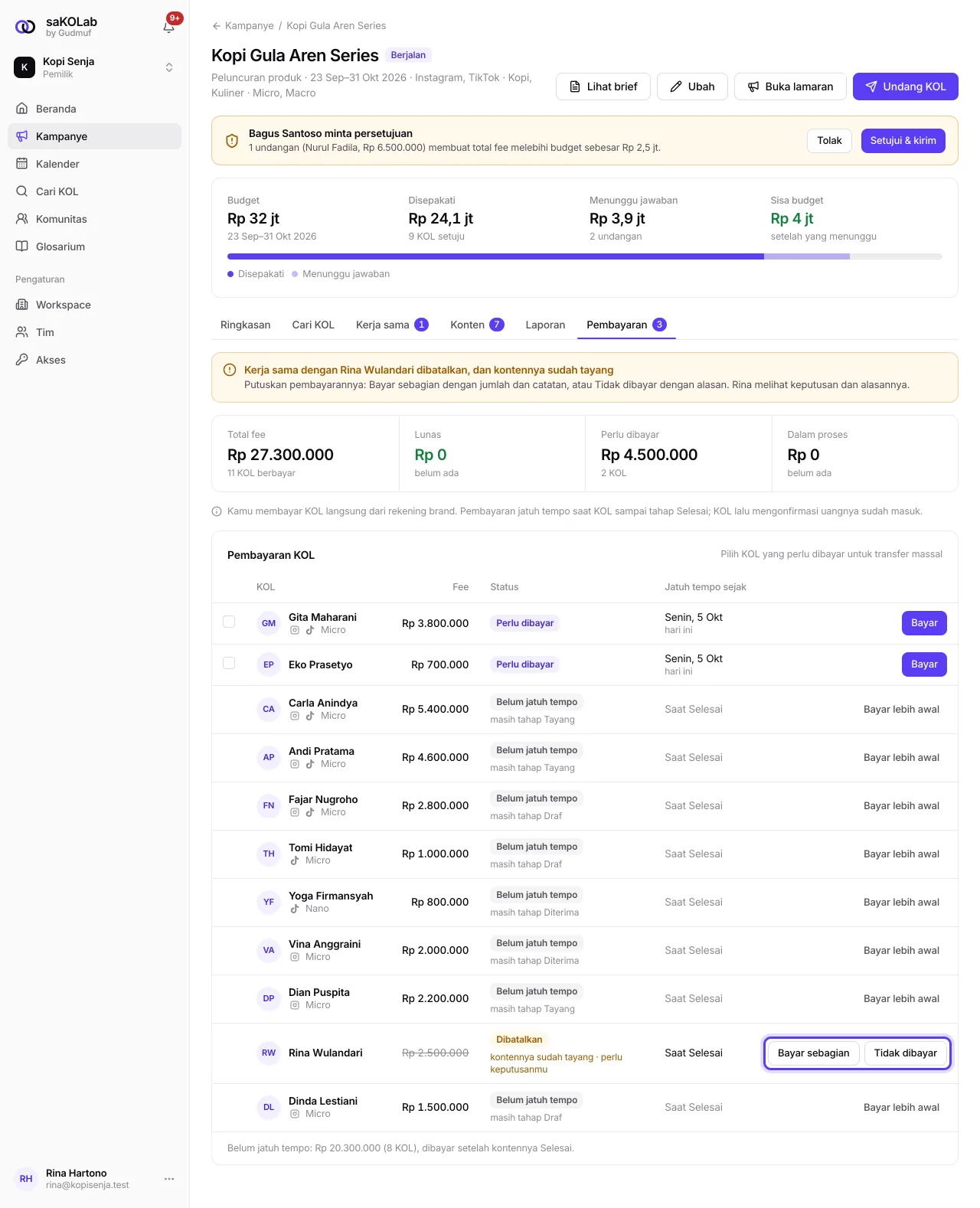Screen dimensions: 980x1208
Task: Switch to the Ringkasan tab
Action: [246, 325]
